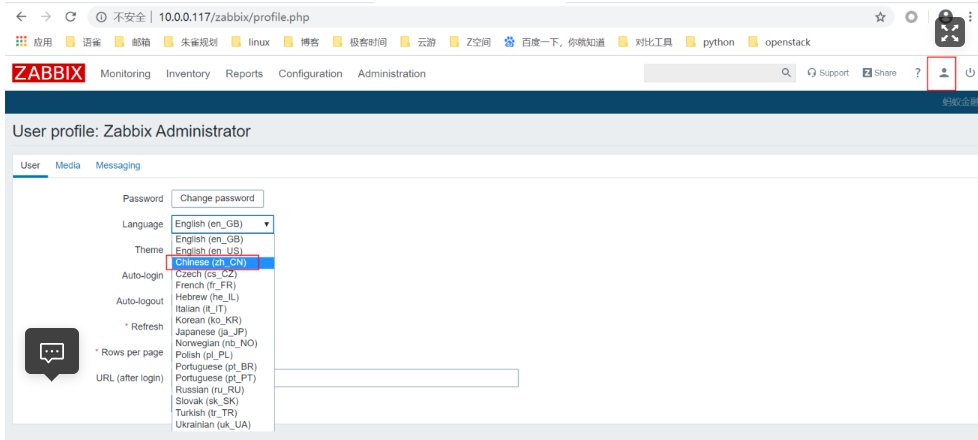Switch to the User tab

click(31, 165)
